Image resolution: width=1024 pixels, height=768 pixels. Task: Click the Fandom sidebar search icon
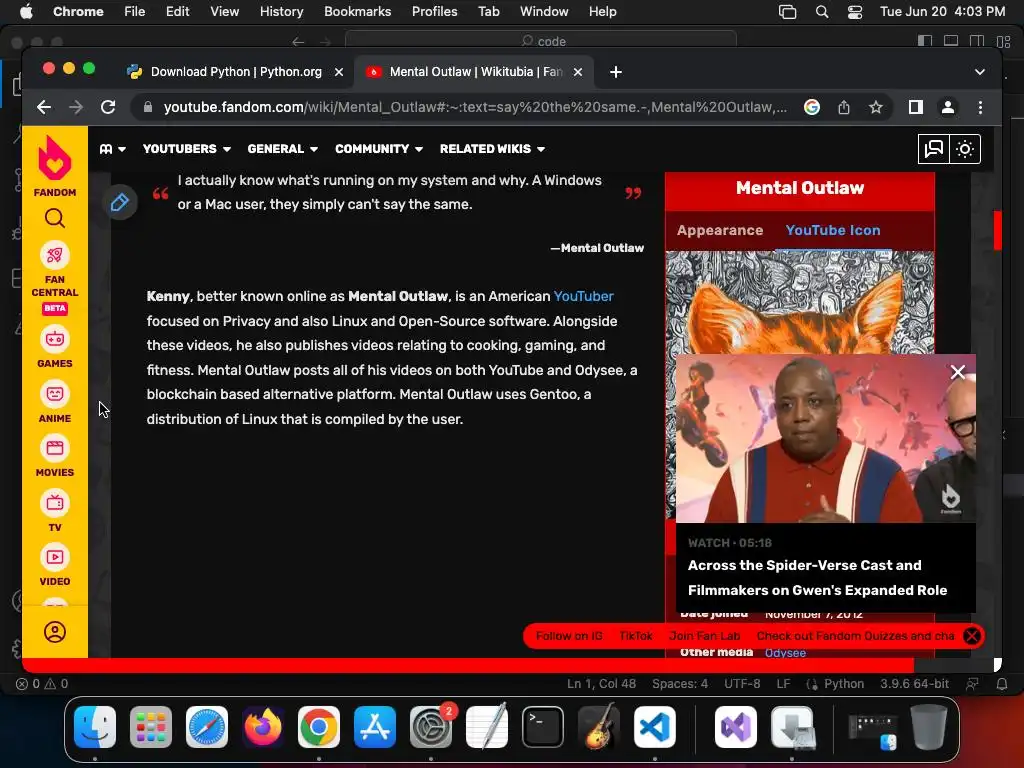(55, 218)
